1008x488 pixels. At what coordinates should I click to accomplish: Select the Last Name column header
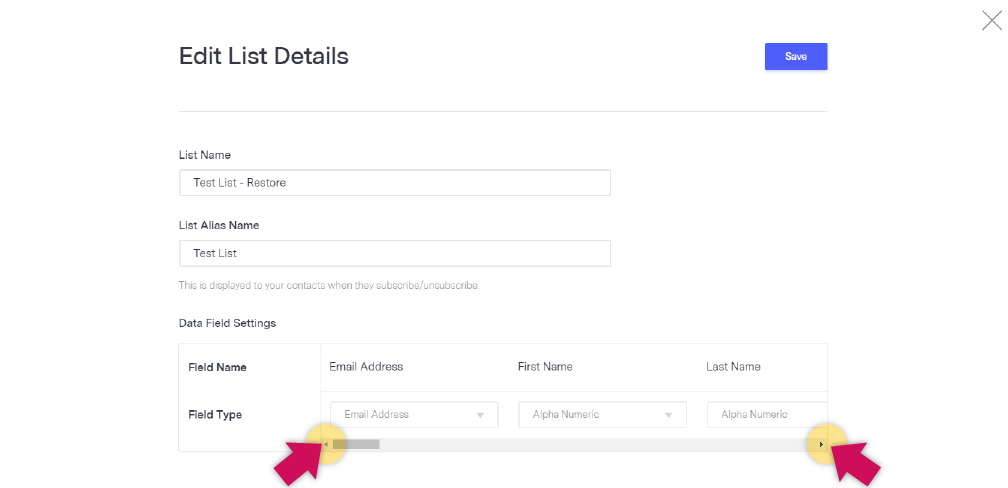click(x=733, y=367)
